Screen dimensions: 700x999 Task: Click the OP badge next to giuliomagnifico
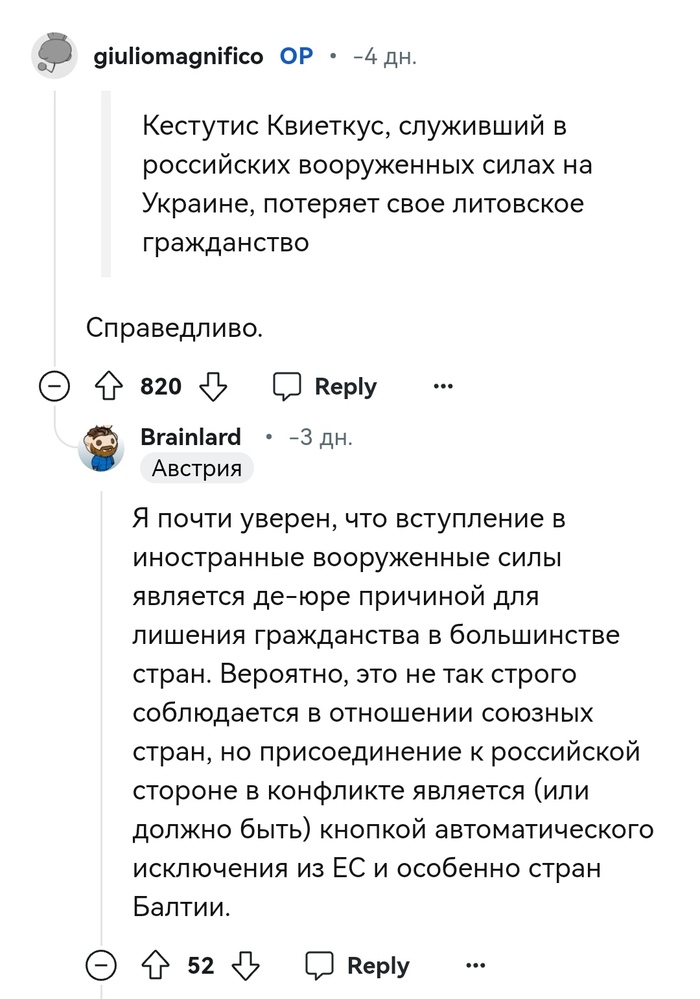coord(296,56)
